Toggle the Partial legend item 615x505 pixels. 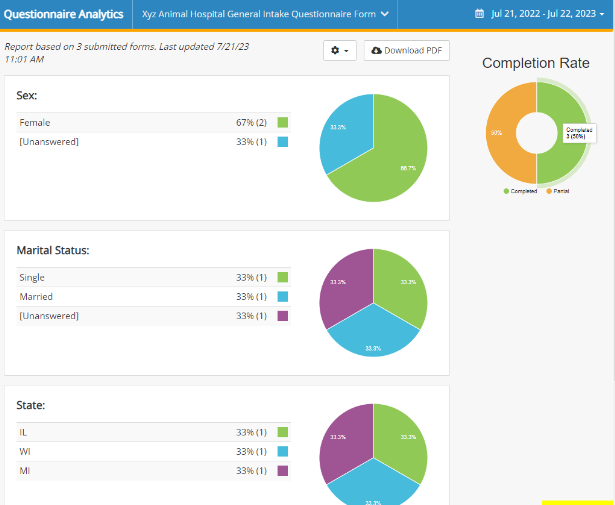[557, 191]
